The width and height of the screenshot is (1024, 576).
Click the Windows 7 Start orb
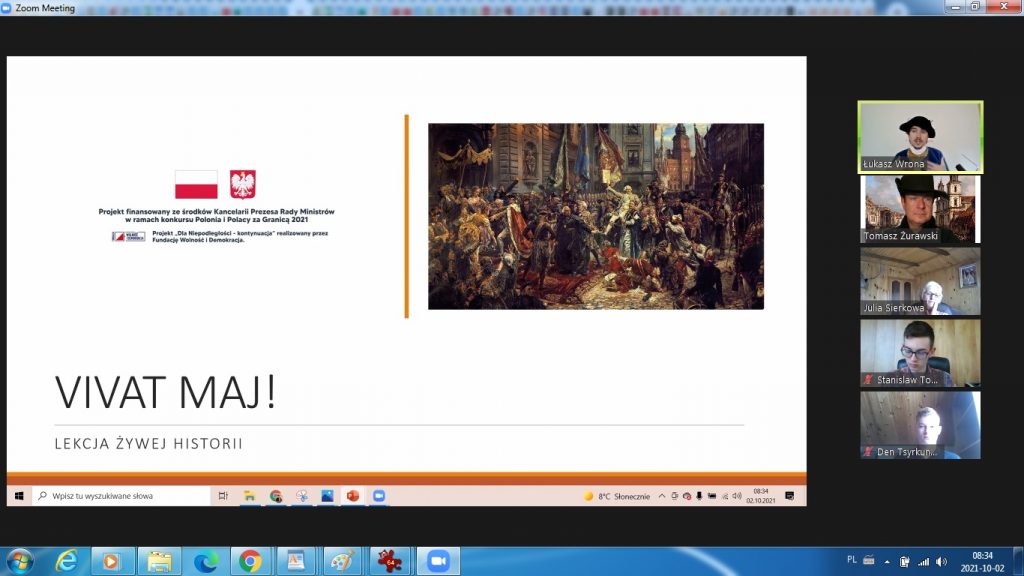[20, 561]
